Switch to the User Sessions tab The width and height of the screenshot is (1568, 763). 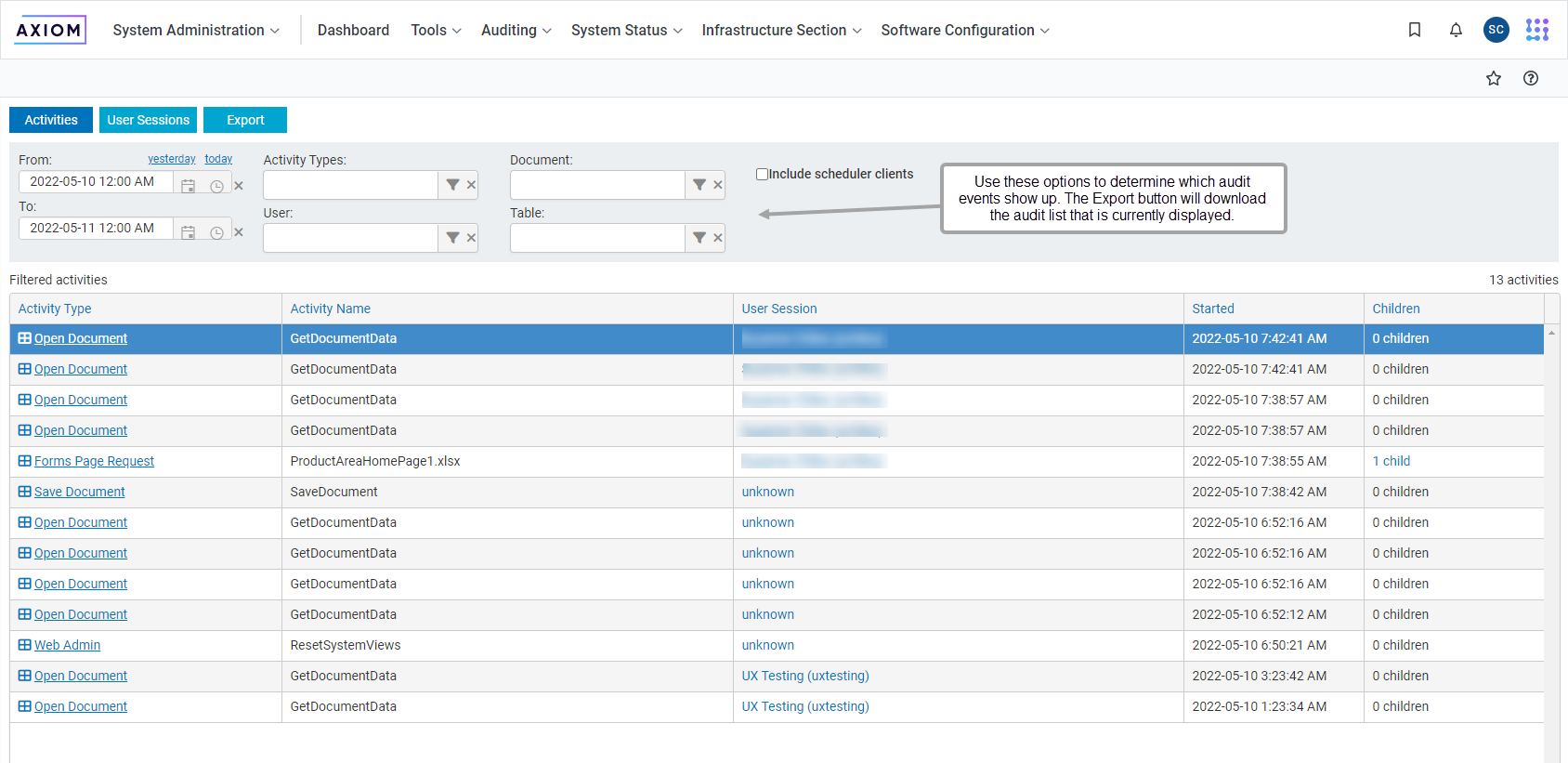coord(148,120)
